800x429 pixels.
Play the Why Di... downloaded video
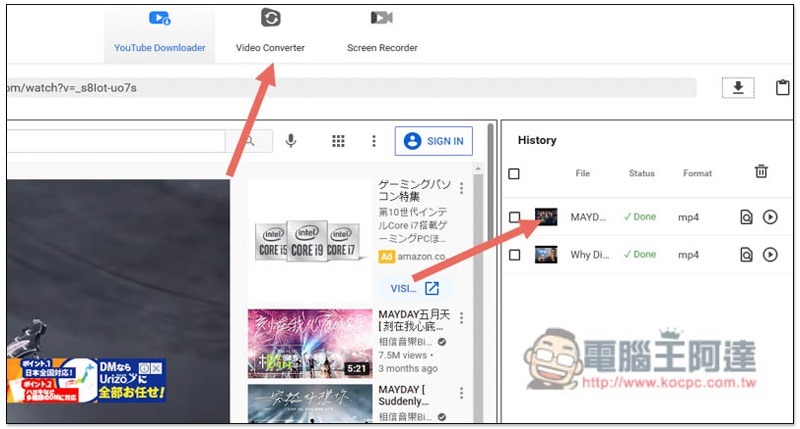point(770,255)
